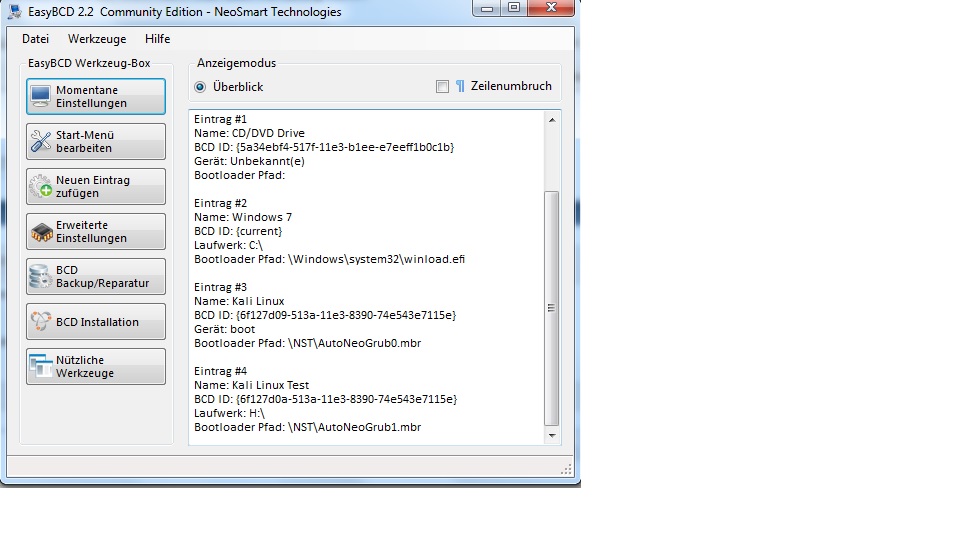
Task: Open Erweiterte Einstellungen
Action: 96,231
